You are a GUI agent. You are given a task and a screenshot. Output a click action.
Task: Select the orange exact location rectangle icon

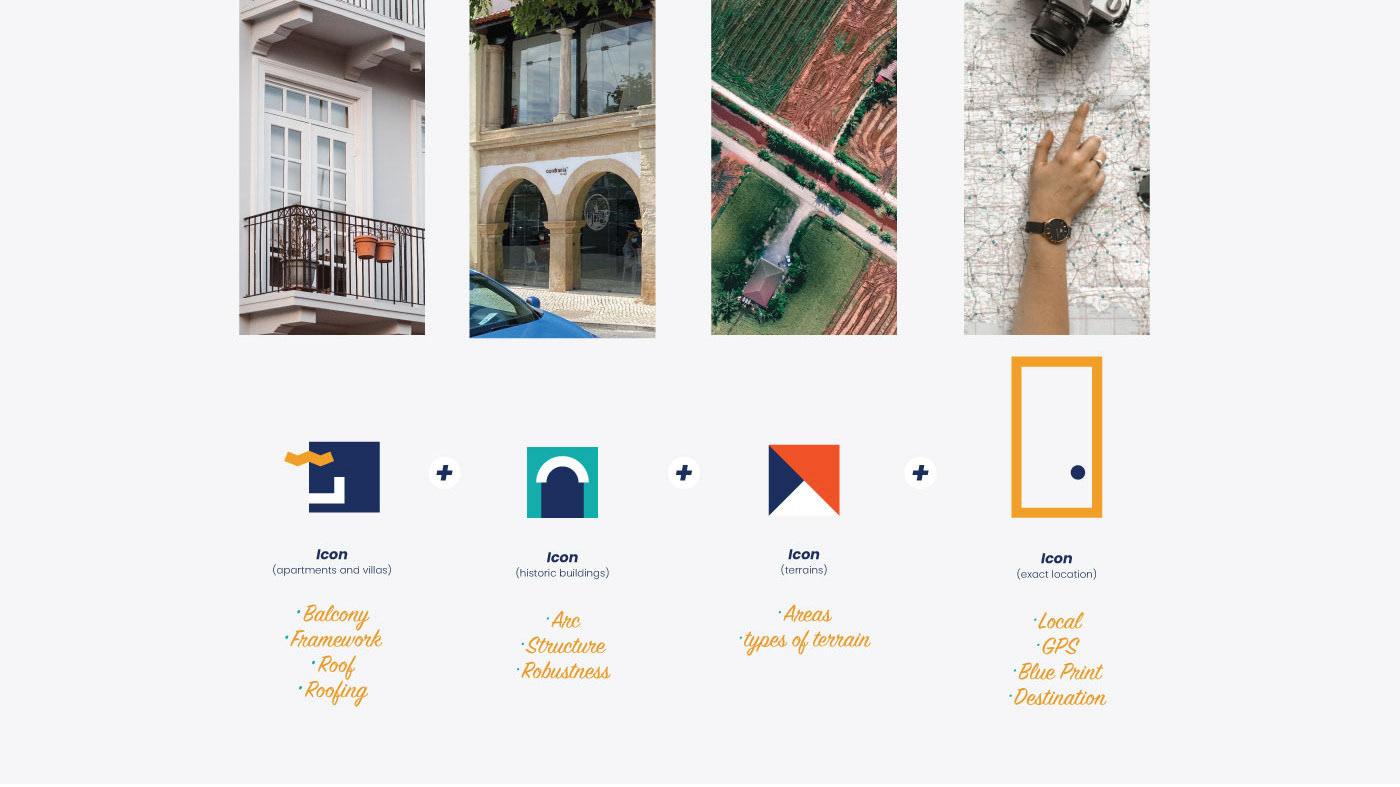pyautogui.click(x=1057, y=437)
